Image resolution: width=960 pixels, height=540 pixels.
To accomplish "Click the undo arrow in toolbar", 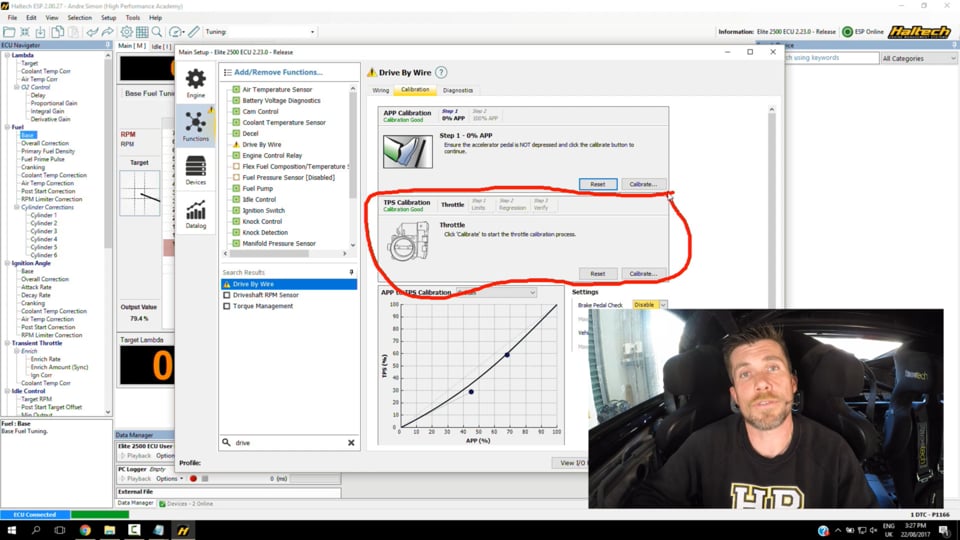I will coord(92,32).
